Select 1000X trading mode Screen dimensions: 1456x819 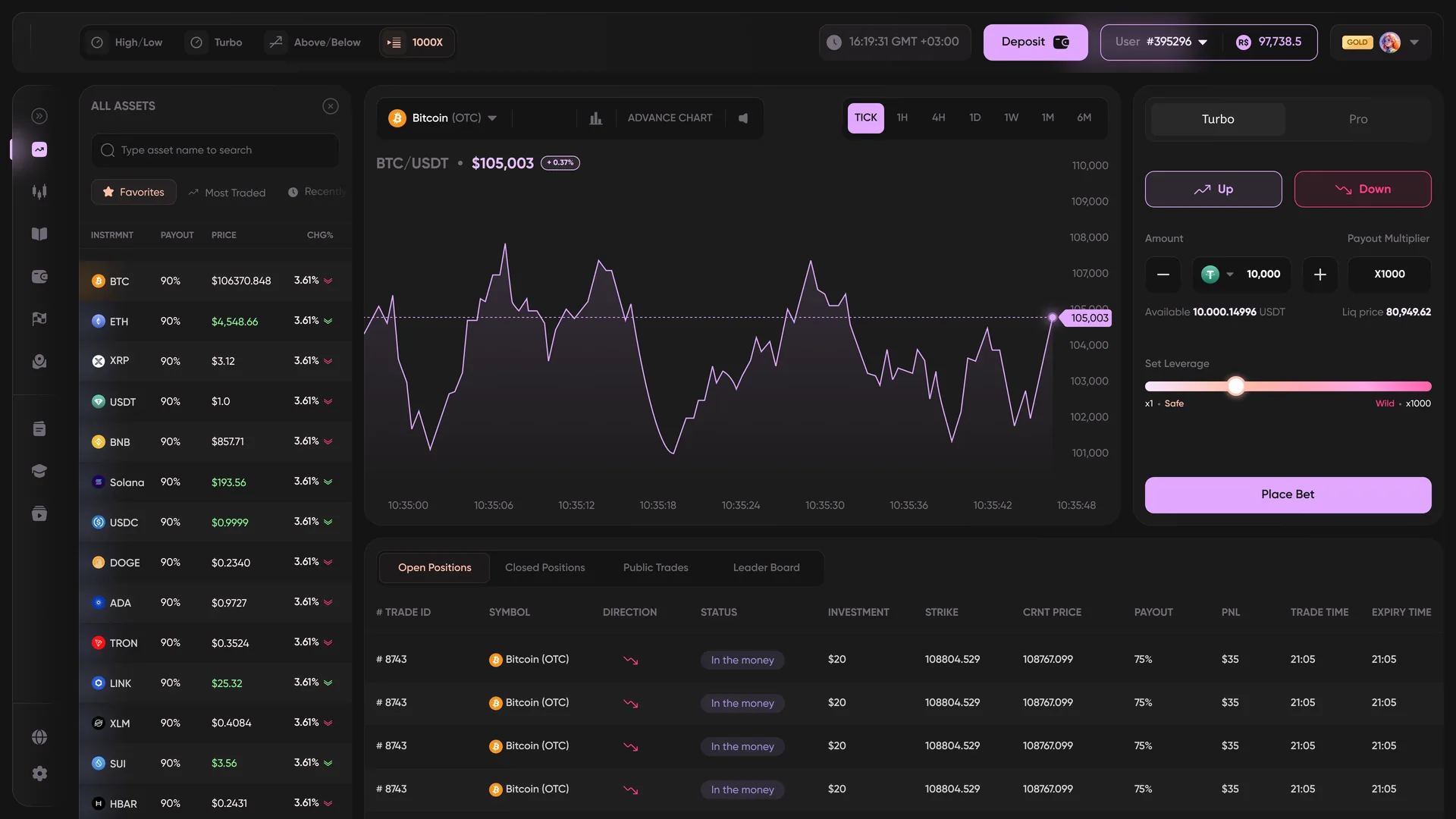tap(416, 42)
